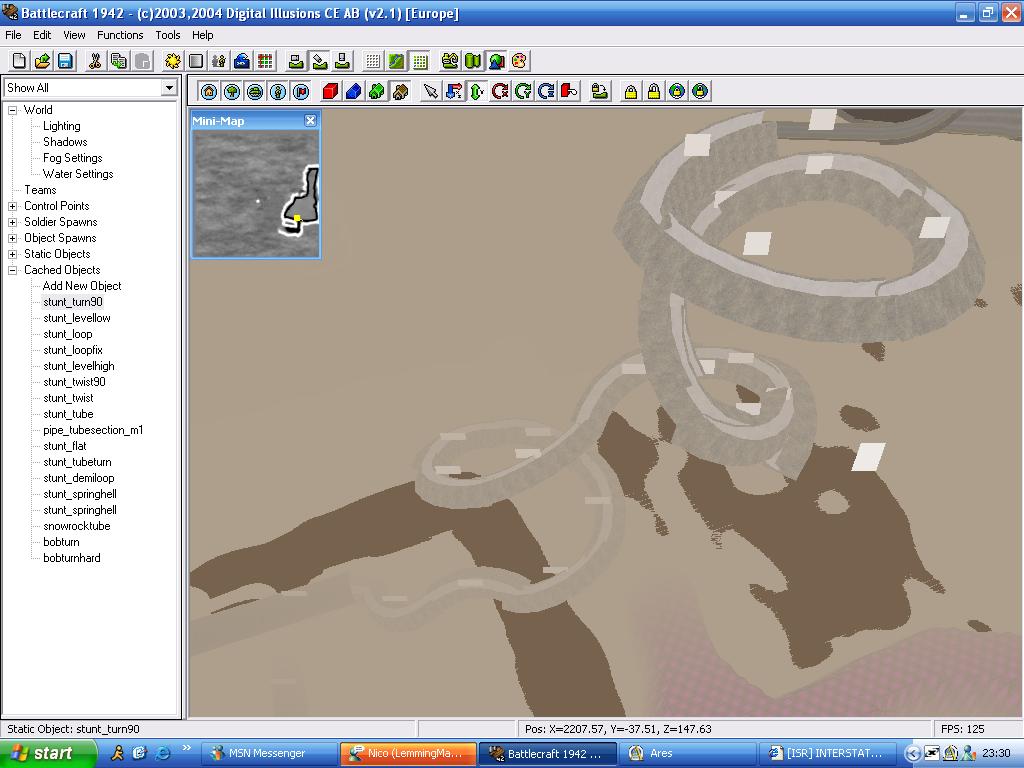Image resolution: width=1024 pixels, height=768 pixels.
Task: Toggle the tree filter round icon
Action: coord(232,91)
